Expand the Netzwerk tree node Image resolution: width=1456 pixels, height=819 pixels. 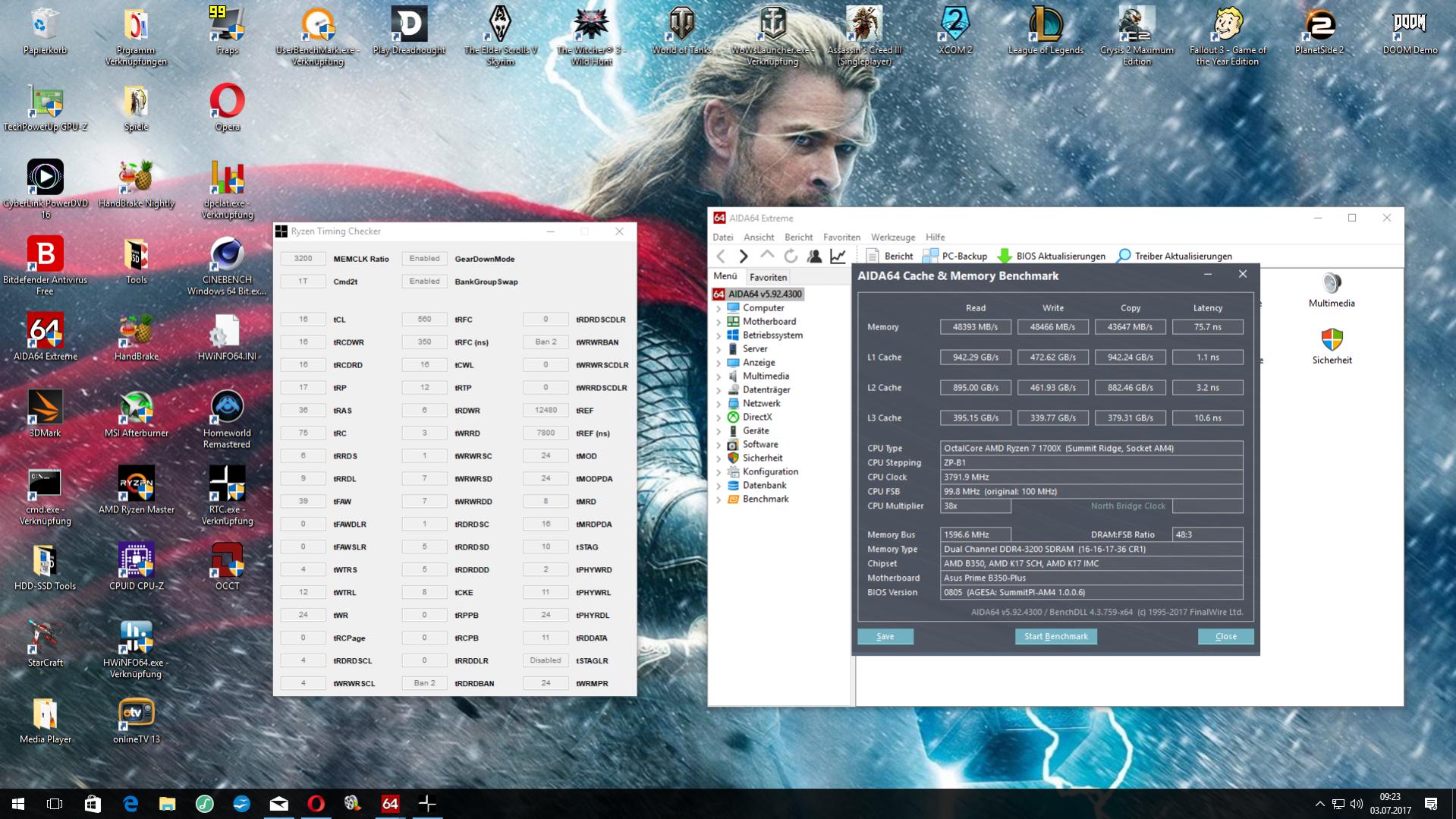coord(719,404)
